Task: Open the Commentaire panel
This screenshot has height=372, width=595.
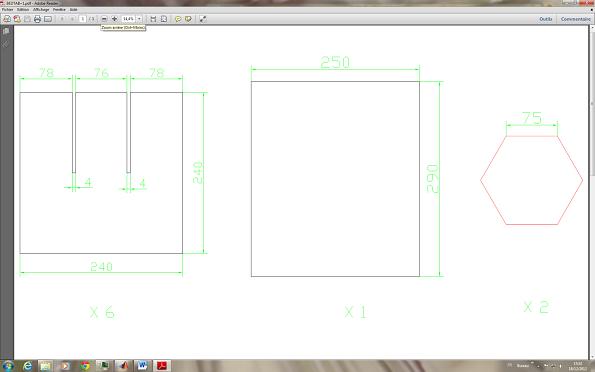Action: [x=575, y=19]
